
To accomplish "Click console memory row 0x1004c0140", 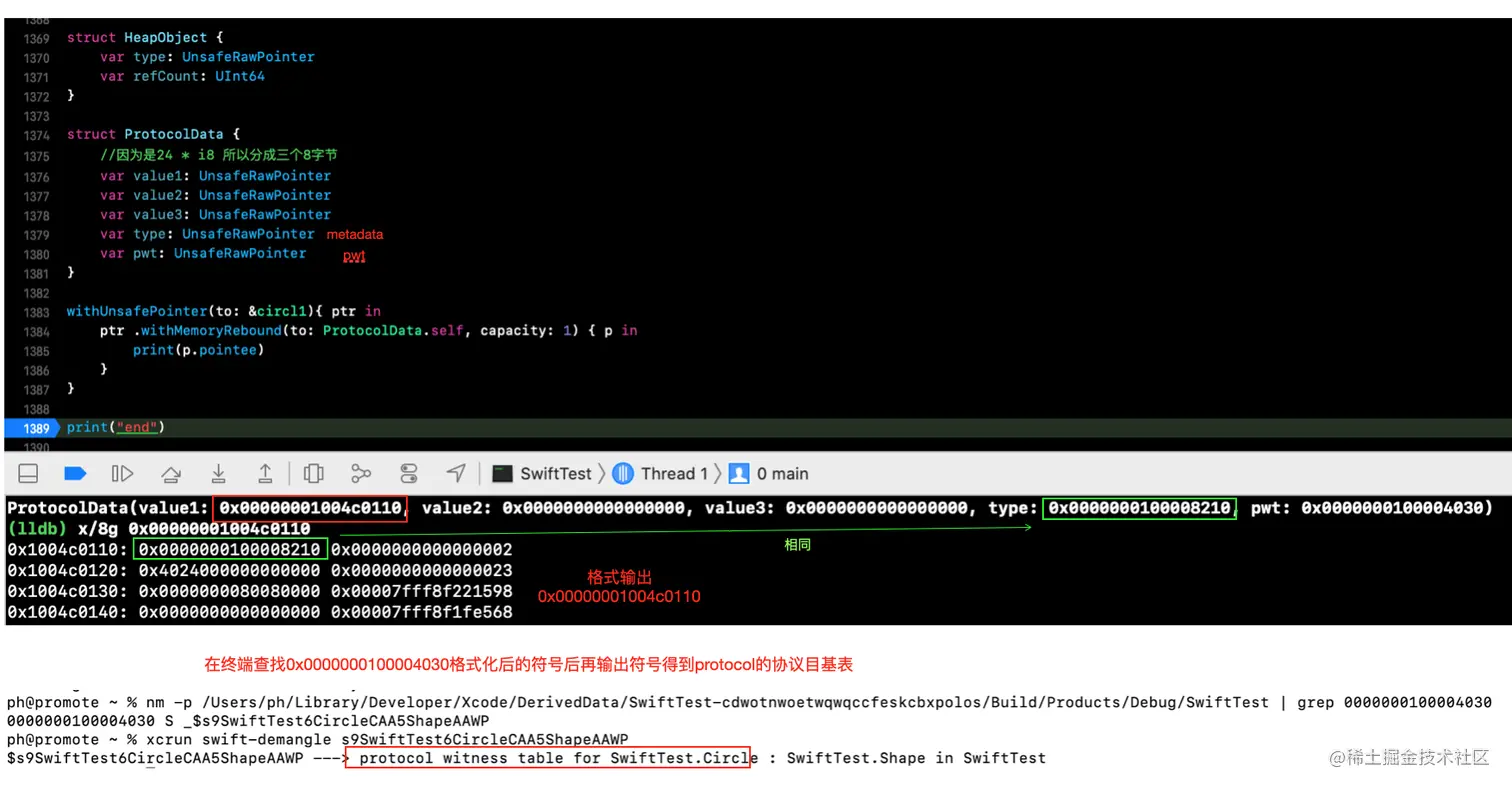I will coord(260,611).
